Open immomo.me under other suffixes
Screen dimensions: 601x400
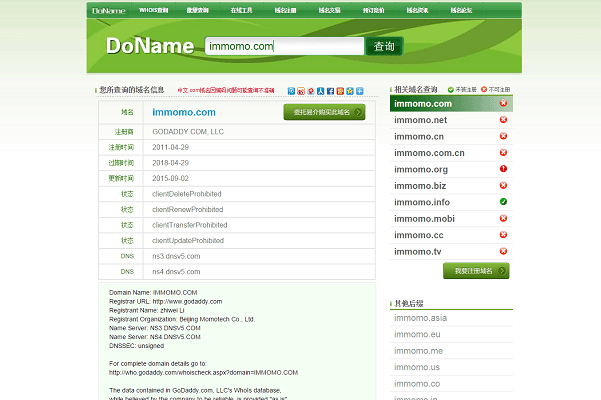pyautogui.click(x=419, y=351)
